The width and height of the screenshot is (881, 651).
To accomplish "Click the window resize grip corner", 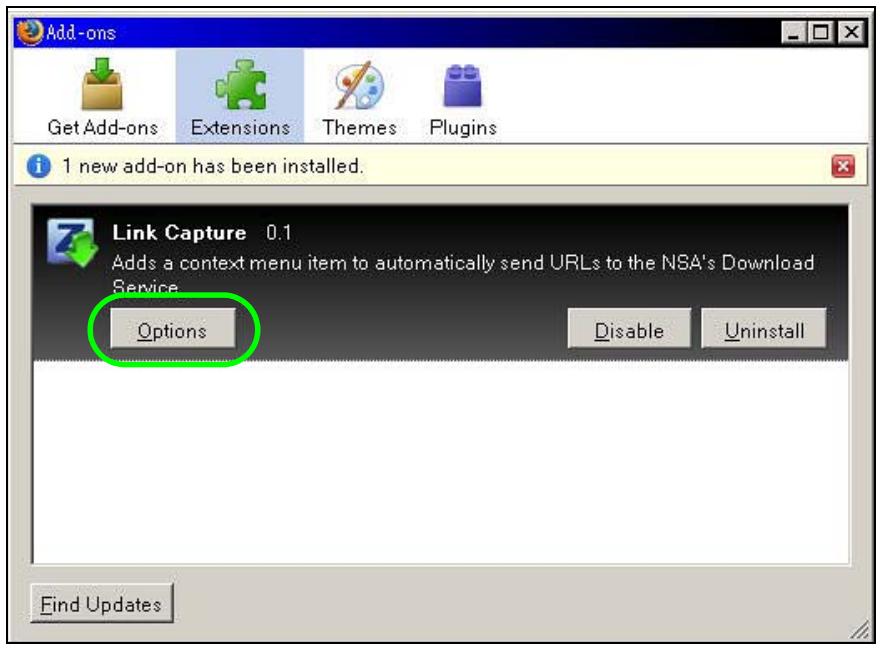I will point(860,630).
